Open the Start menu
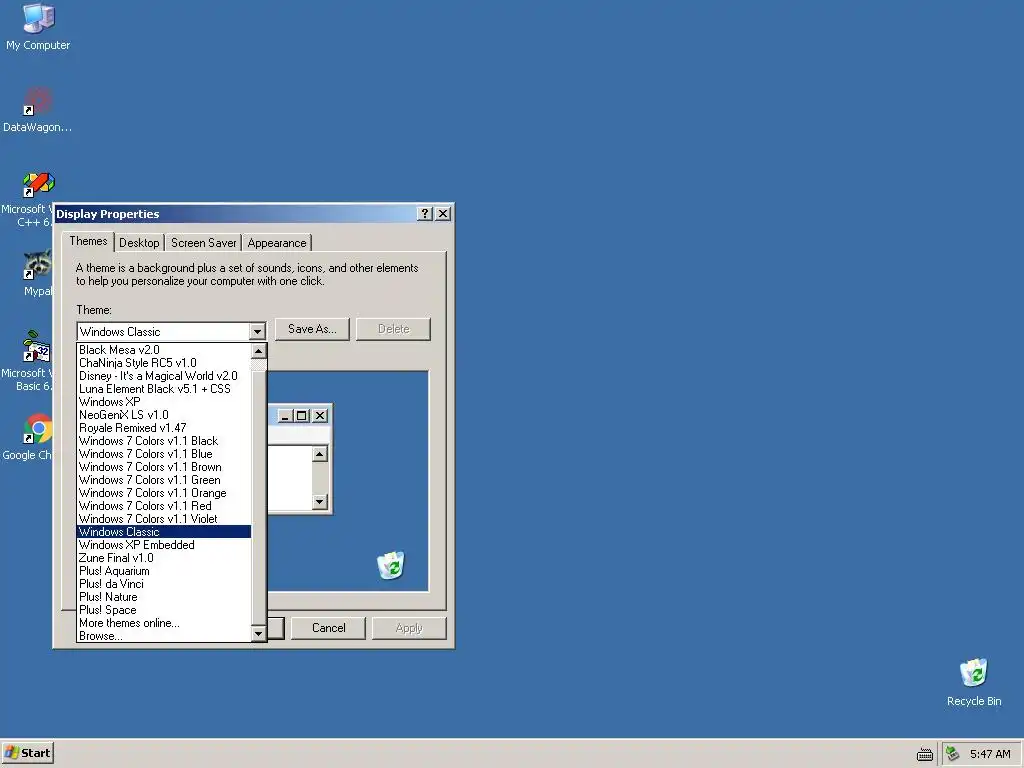1024x768 pixels. pyautogui.click(x=27, y=753)
